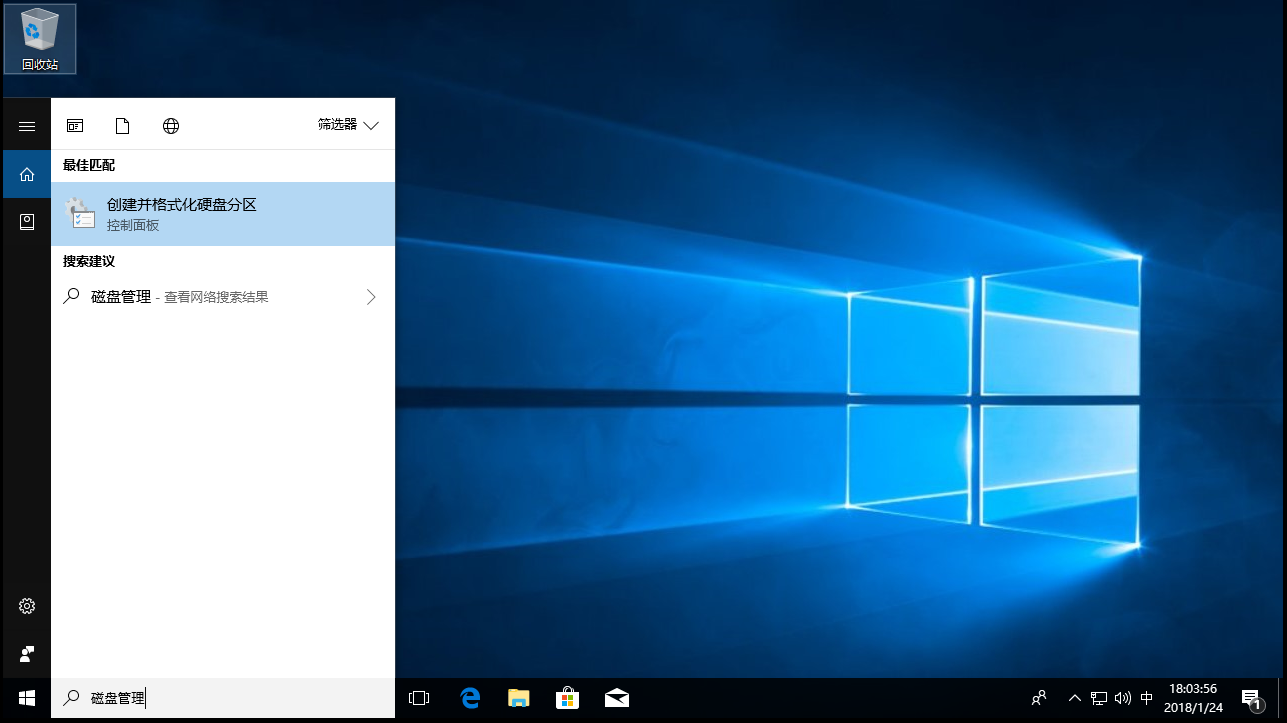Expand arrow next to 磁盘管理 suggestion
Image resolution: width=1287 pixels, height=723 pixels.
[x=371, y=297]
